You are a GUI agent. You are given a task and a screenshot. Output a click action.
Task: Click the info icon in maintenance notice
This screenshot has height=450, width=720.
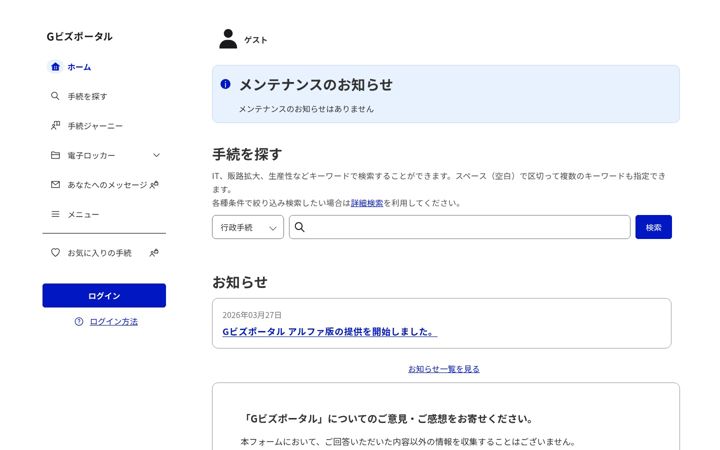click(225, 84)
